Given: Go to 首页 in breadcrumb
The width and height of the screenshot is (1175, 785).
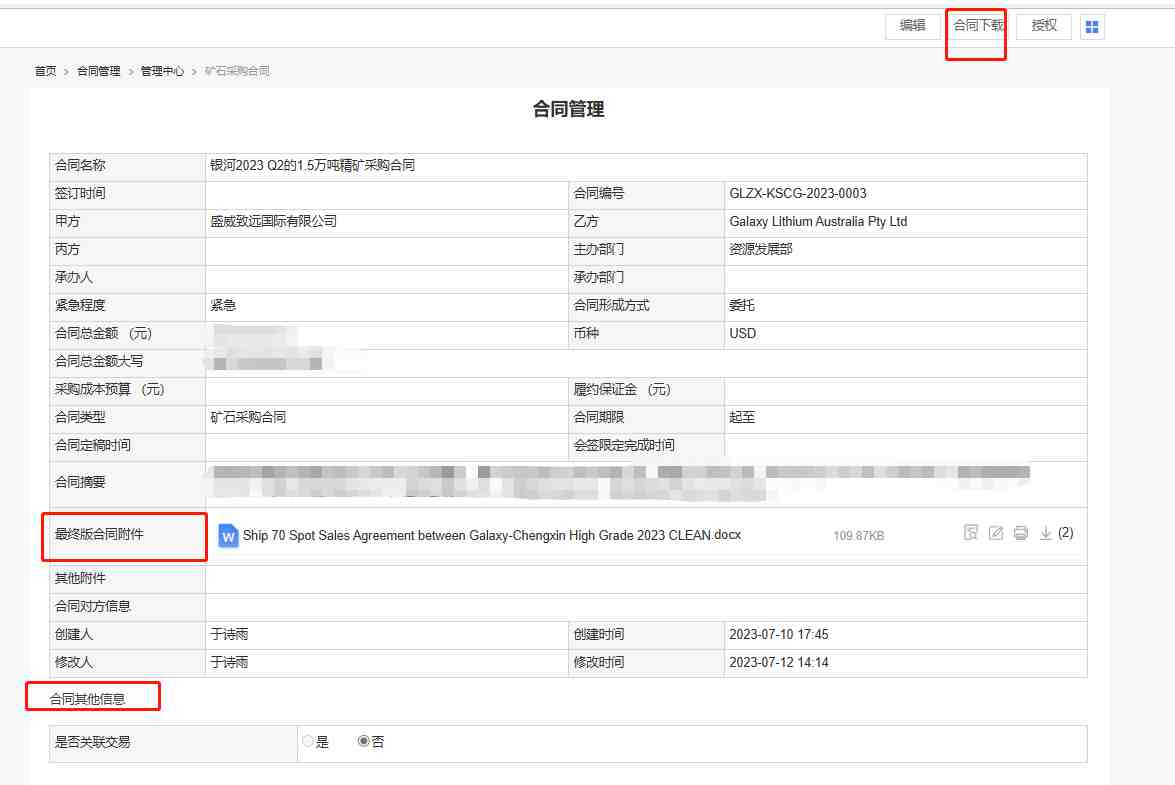Looking at the screenshot, I should [x=46, y=71].
